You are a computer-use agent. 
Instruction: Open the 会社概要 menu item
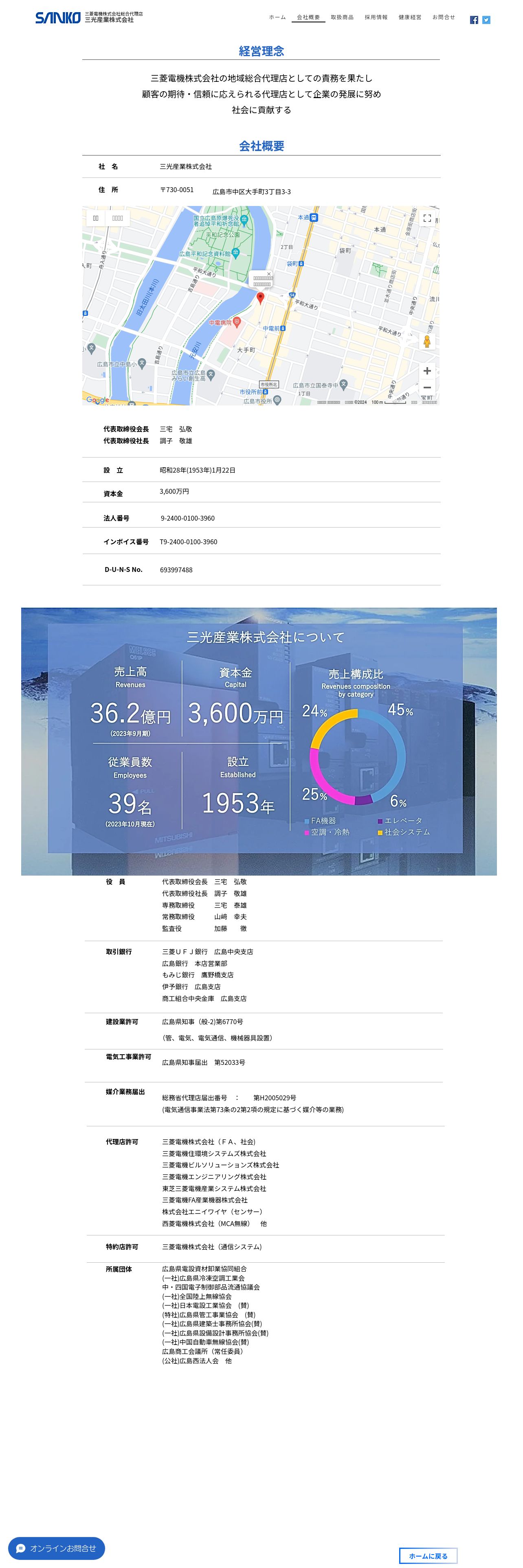pos(308,17)
